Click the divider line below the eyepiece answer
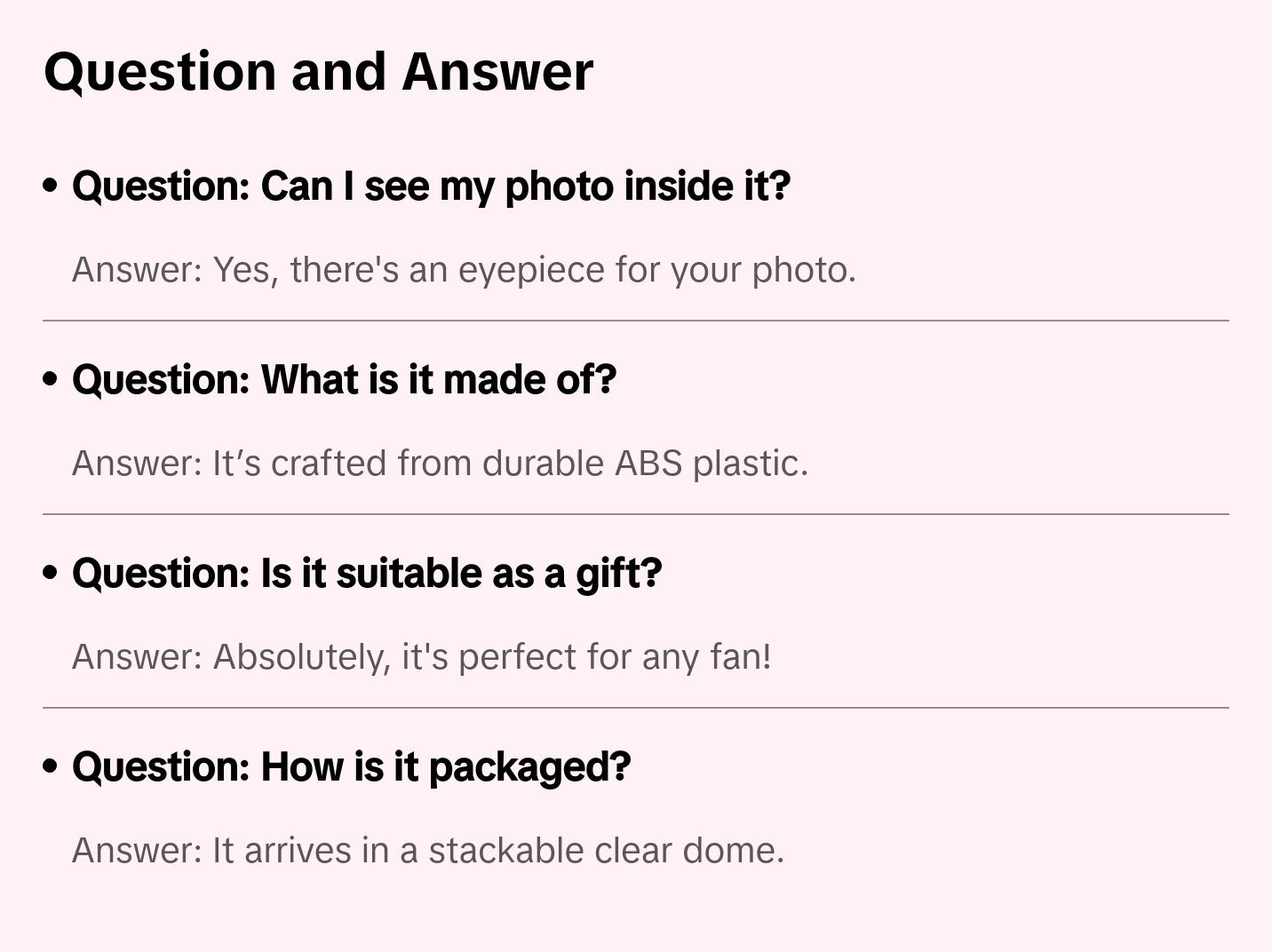This screenshot has height=952, width=1272. [x=636, y=321]
